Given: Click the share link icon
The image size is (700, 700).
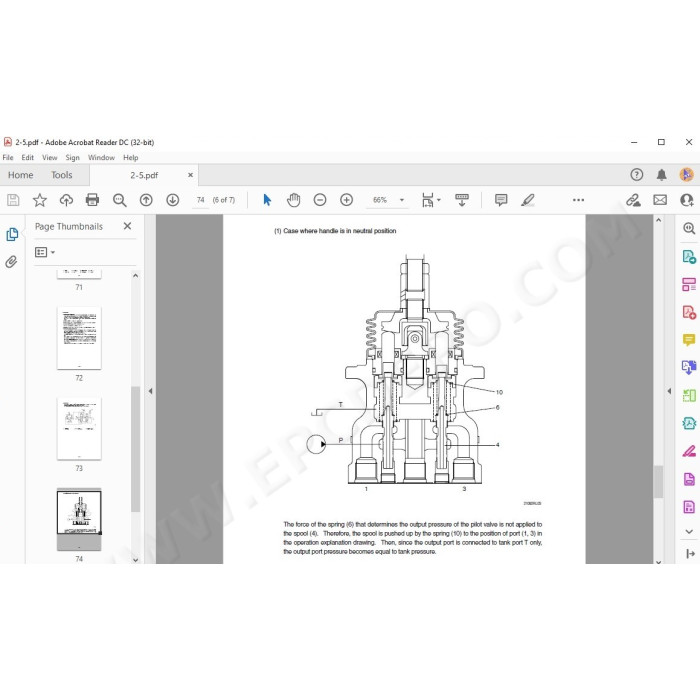Looking at the screenshot, I should coord(633,200).
